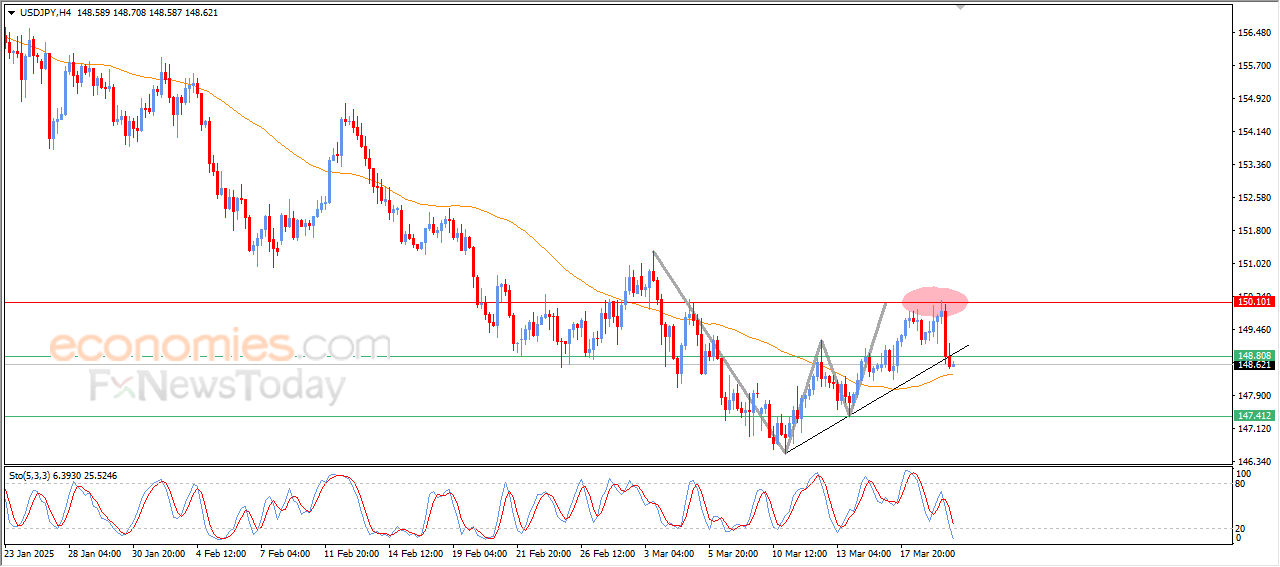1280x567 pixels.
Task: Click the 151.800 price axis value
Action: coord(1254,231)
